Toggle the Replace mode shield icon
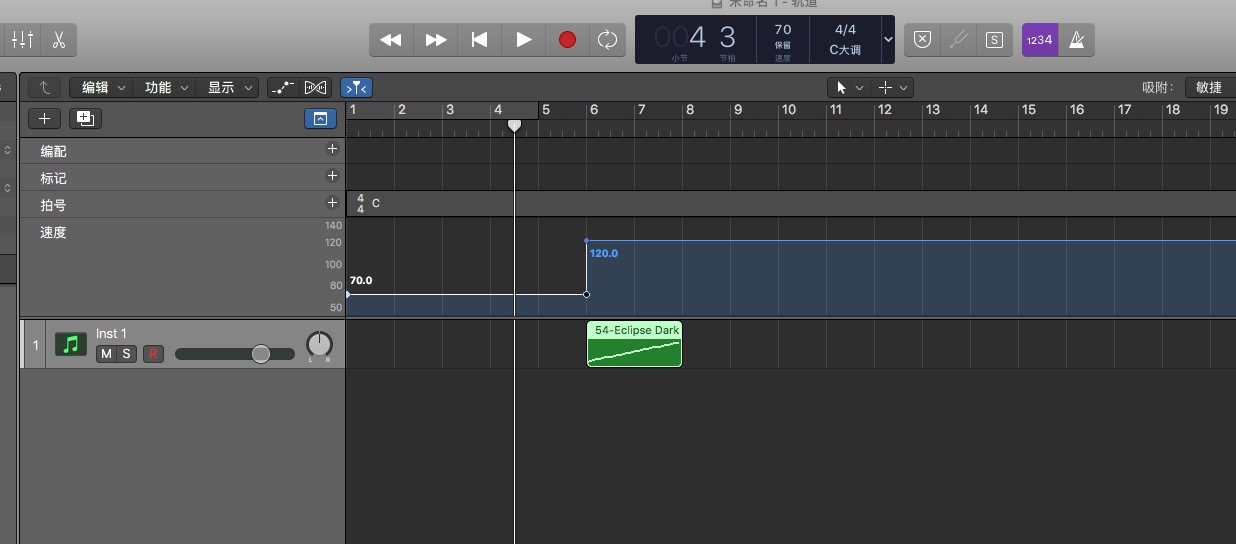This screenshot has width=1236, height=544. coord(922,40)
